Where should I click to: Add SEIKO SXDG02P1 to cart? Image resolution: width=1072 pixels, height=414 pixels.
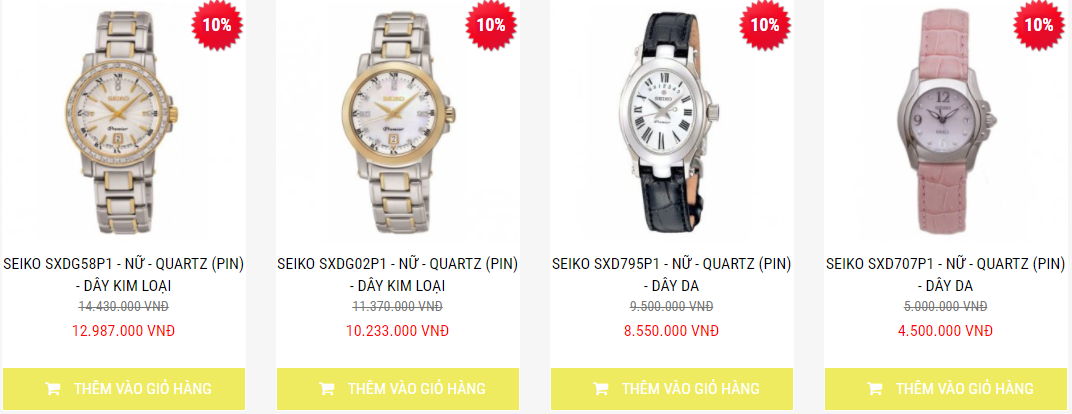(x=398, y=389)
